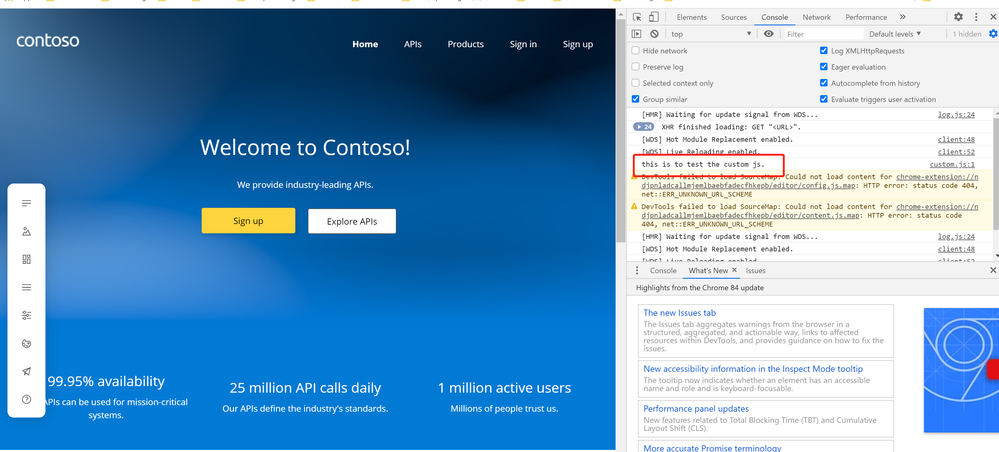
Task: Open the Settings sliders icon in sidebar
Action: click(x=26, y=316)
